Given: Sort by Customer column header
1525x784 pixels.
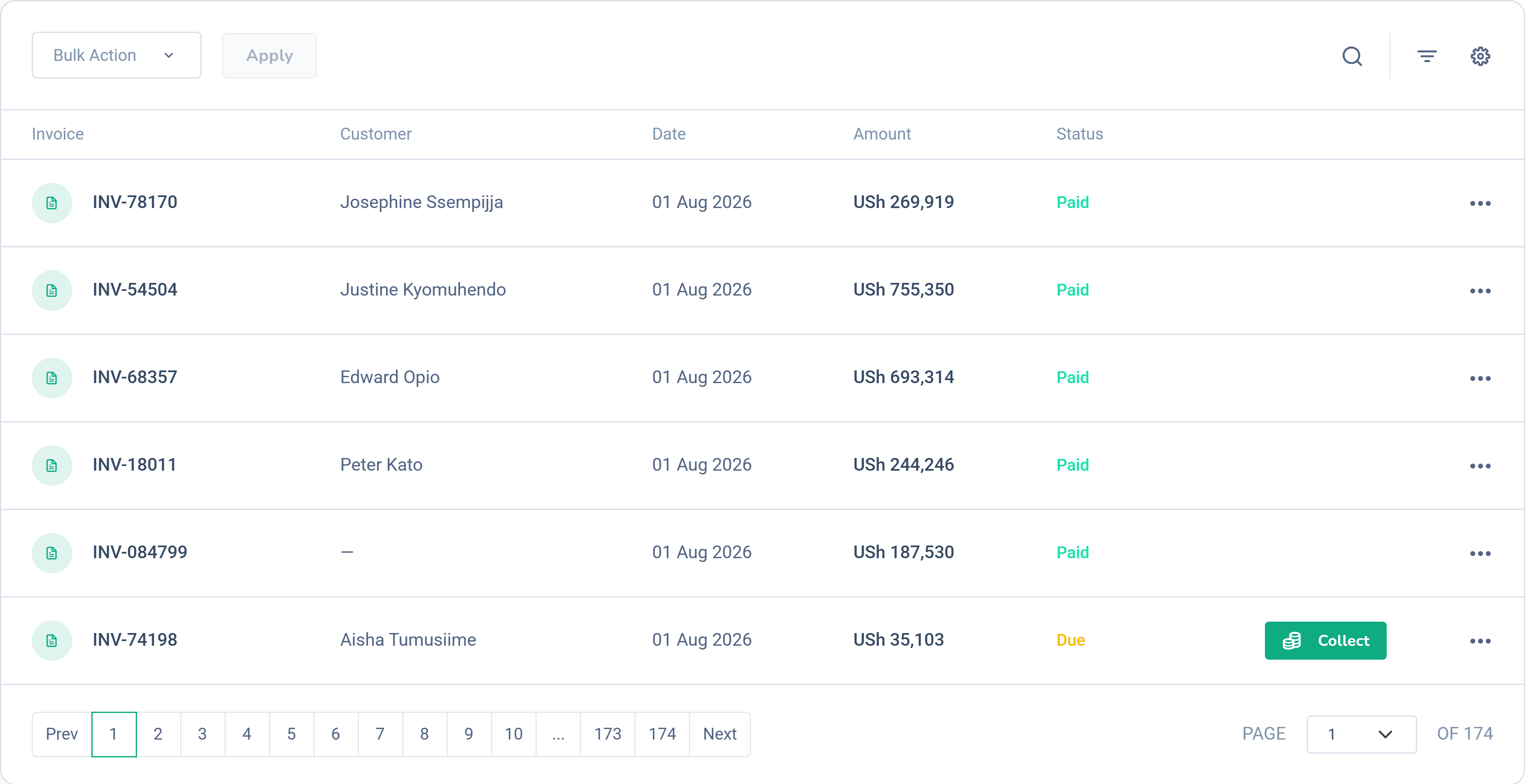Looking at the screenshot, I should point(376,134).
